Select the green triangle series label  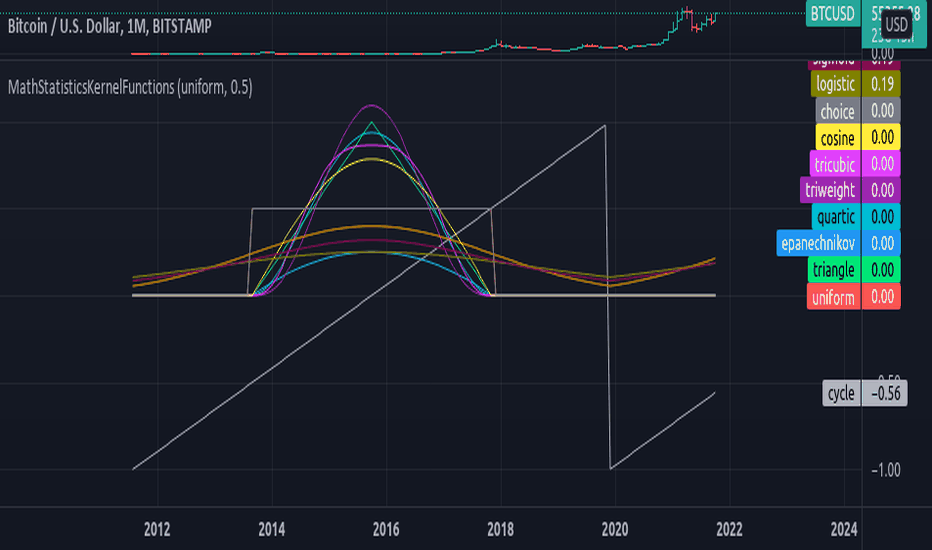[x=834, y=269]
